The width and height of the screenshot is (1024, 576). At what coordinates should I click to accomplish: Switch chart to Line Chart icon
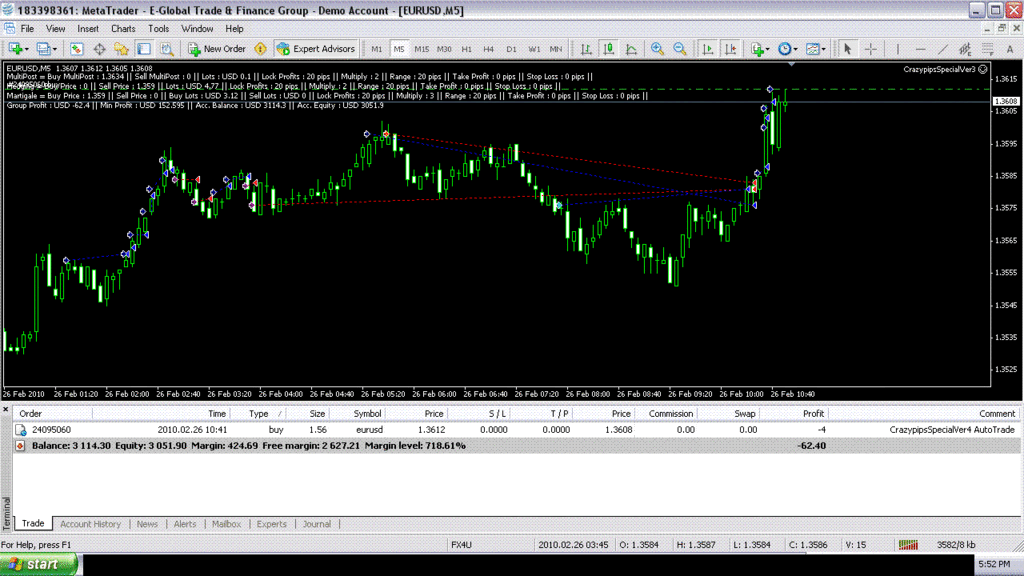pos(632,49)
